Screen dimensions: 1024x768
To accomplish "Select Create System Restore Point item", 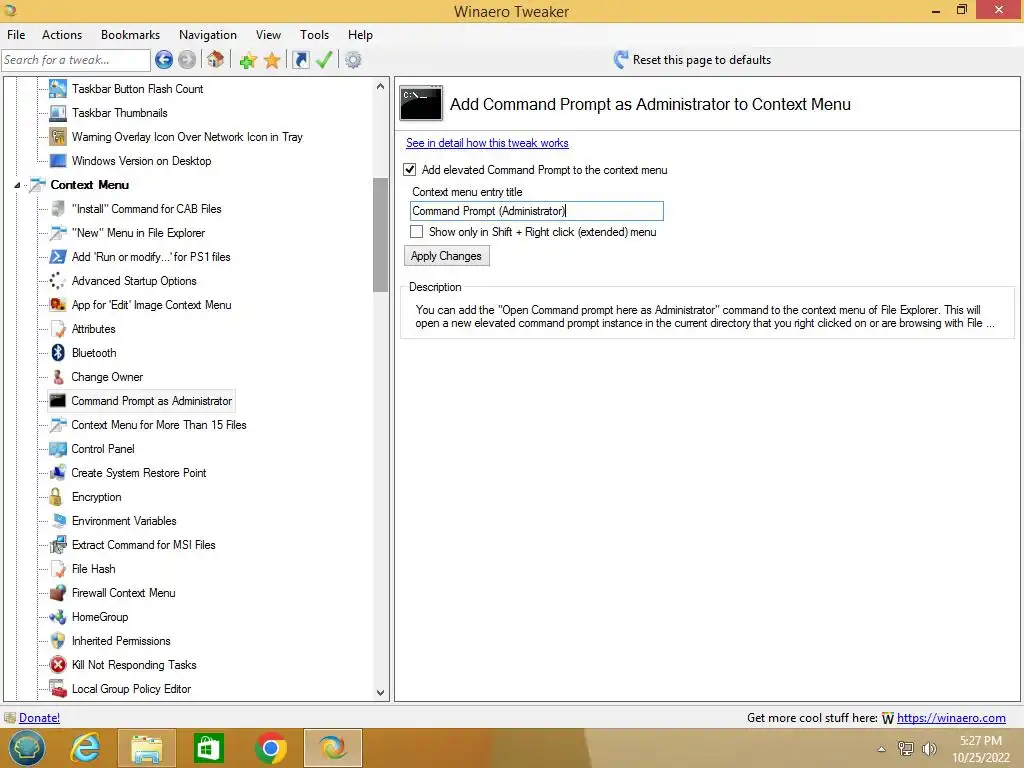I will pos(138,473).
